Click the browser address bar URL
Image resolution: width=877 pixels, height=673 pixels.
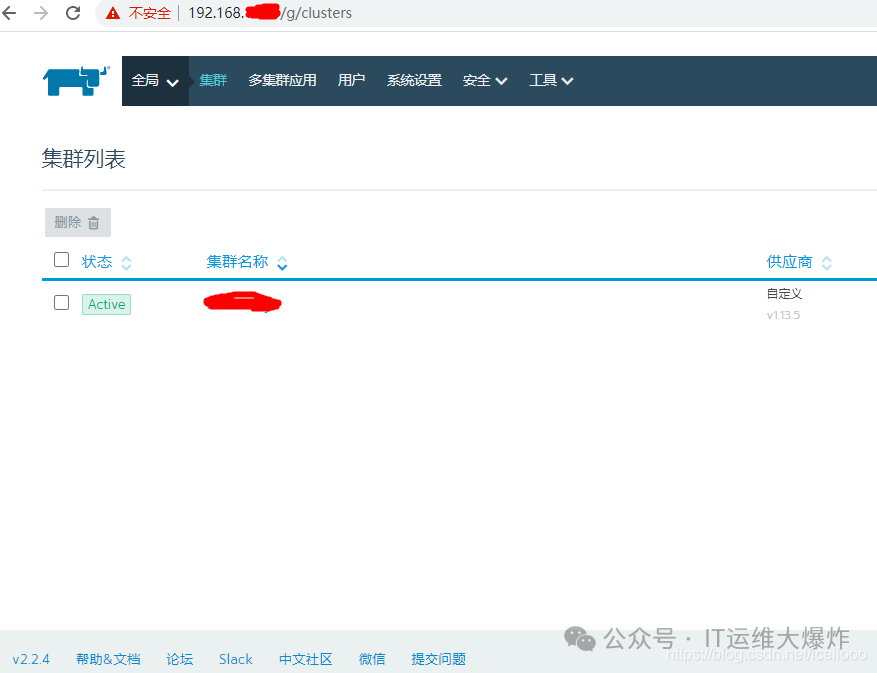click(270, 13)
